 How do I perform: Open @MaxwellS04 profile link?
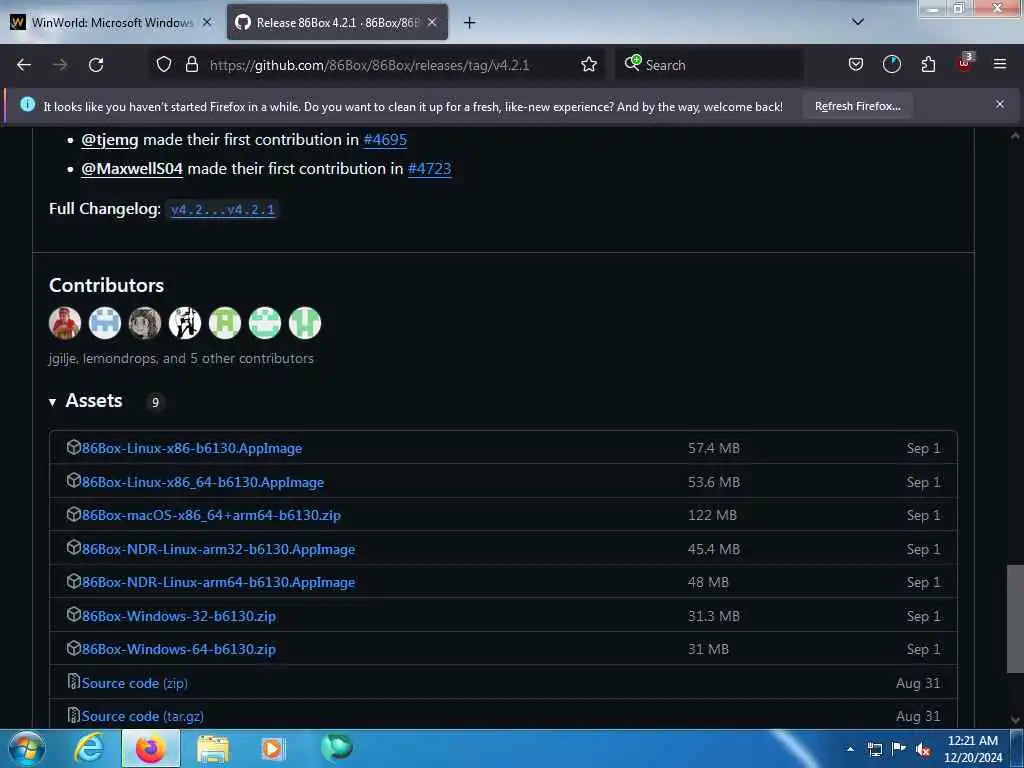[132, 168]
